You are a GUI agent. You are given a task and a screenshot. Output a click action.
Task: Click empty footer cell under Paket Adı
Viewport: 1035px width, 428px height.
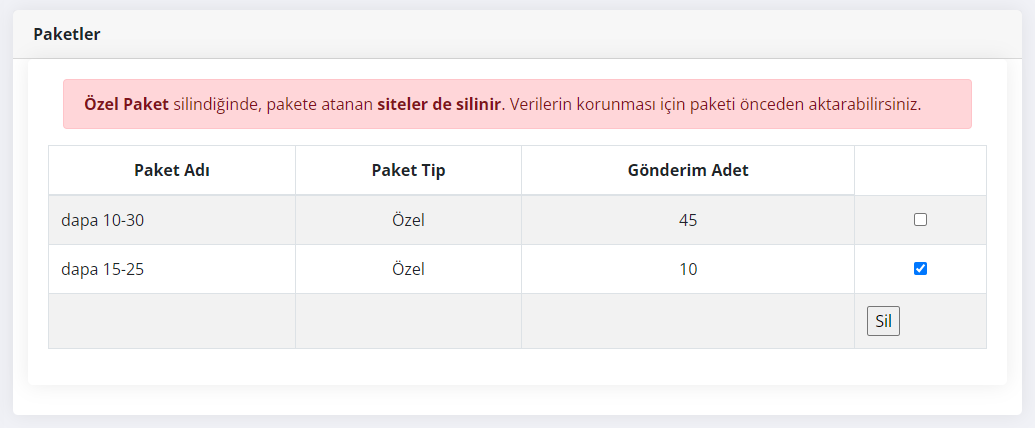[x=172, y=321]
